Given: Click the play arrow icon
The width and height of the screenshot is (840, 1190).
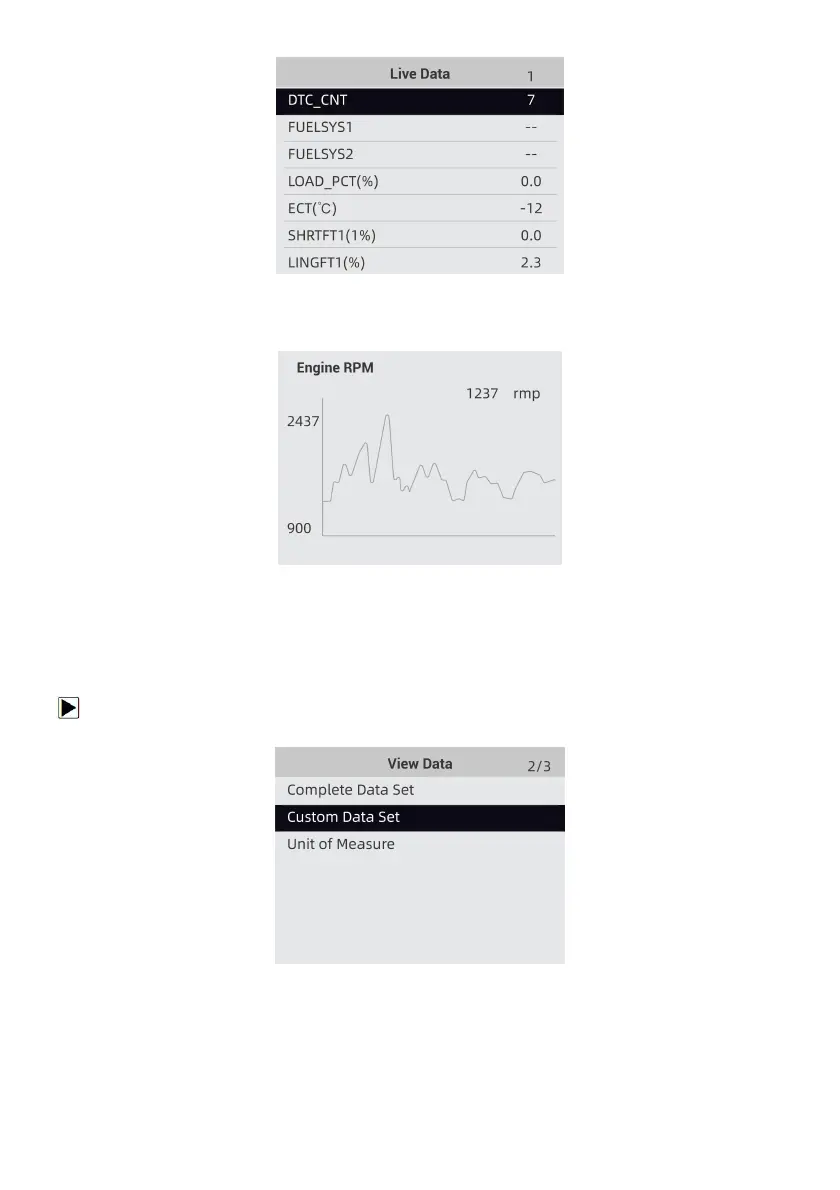Looking at the screenshot, I should click(68, 708).
